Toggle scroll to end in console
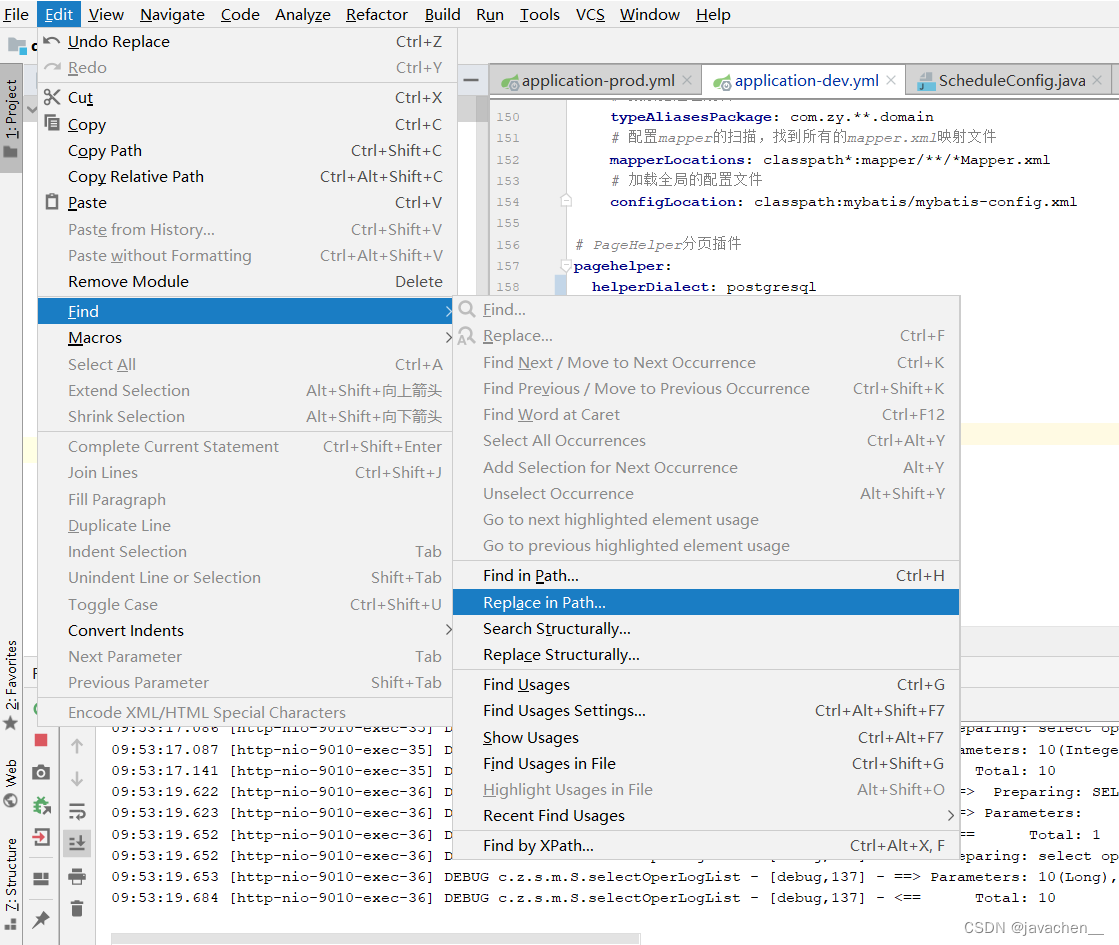1119x945 pixels. tap(77, 843)
